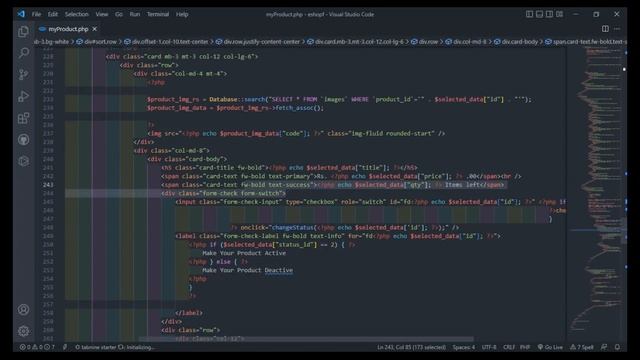Image resolution: width=640 pixels, height=360 pixels.
Task: Change language mode via PHP status item
Action: point(525,347)
